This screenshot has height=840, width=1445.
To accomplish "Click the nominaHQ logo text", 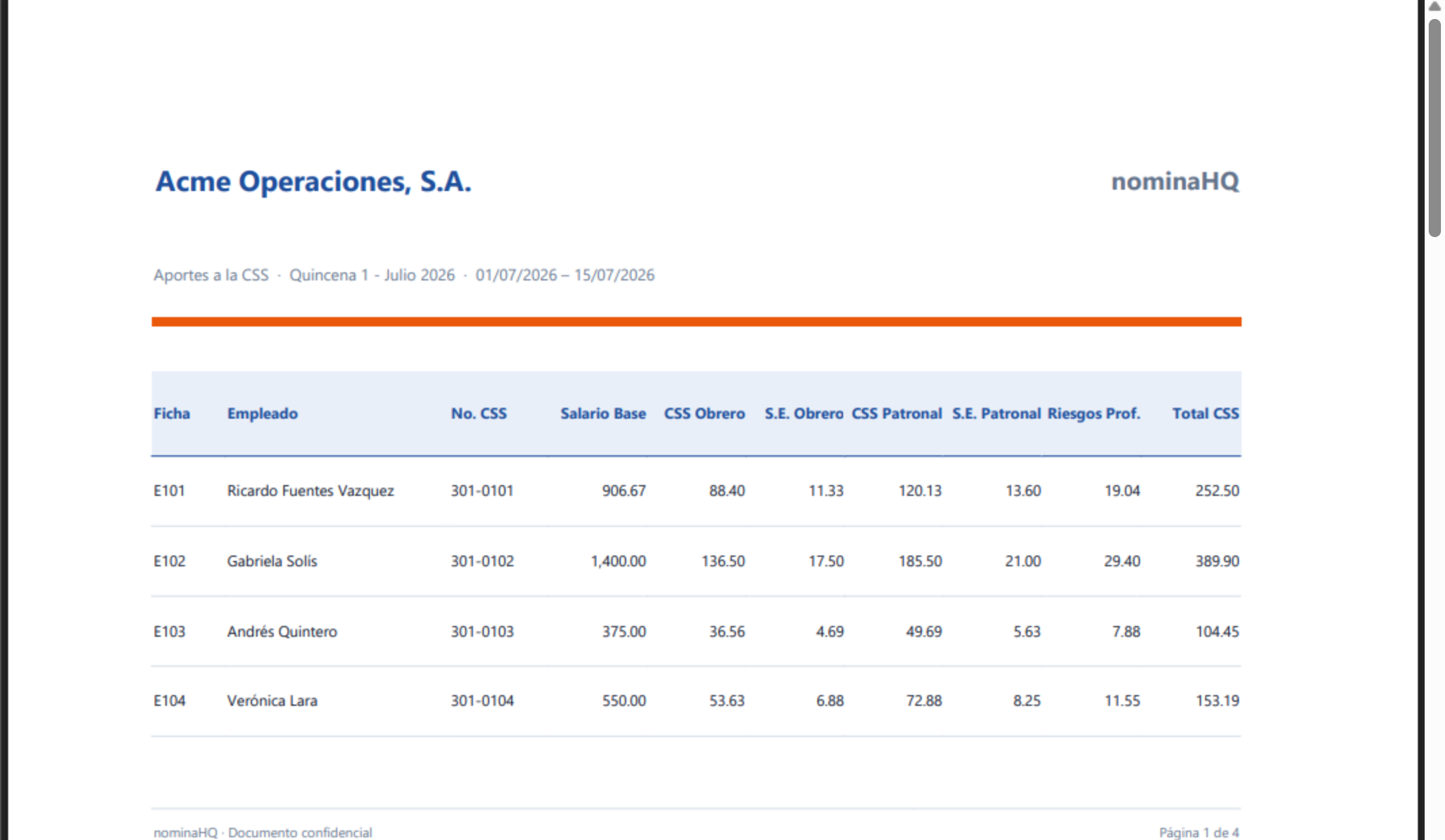I will [x=1175, y=182].
